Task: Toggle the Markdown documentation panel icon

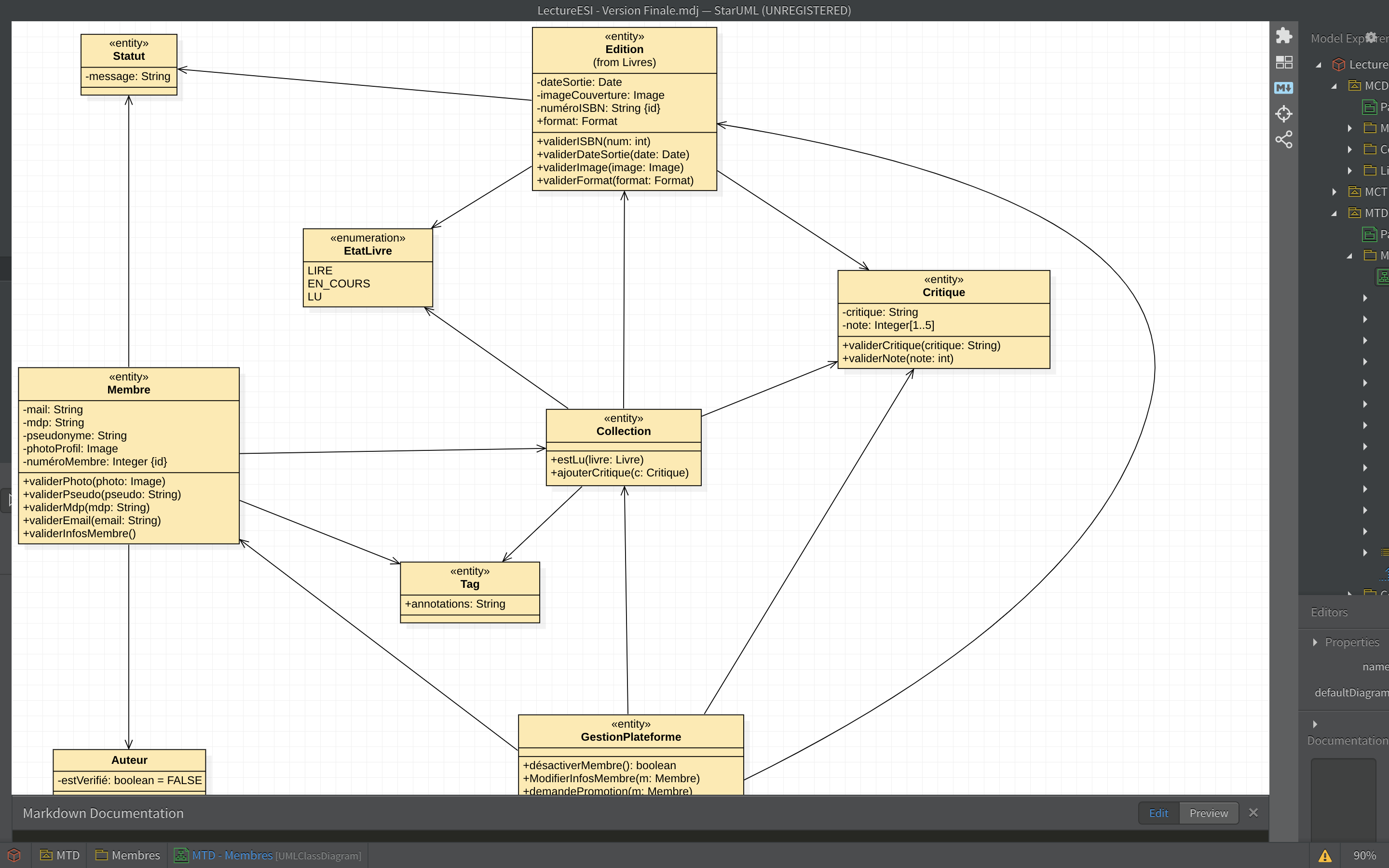Action: [x=1283, y=88]
